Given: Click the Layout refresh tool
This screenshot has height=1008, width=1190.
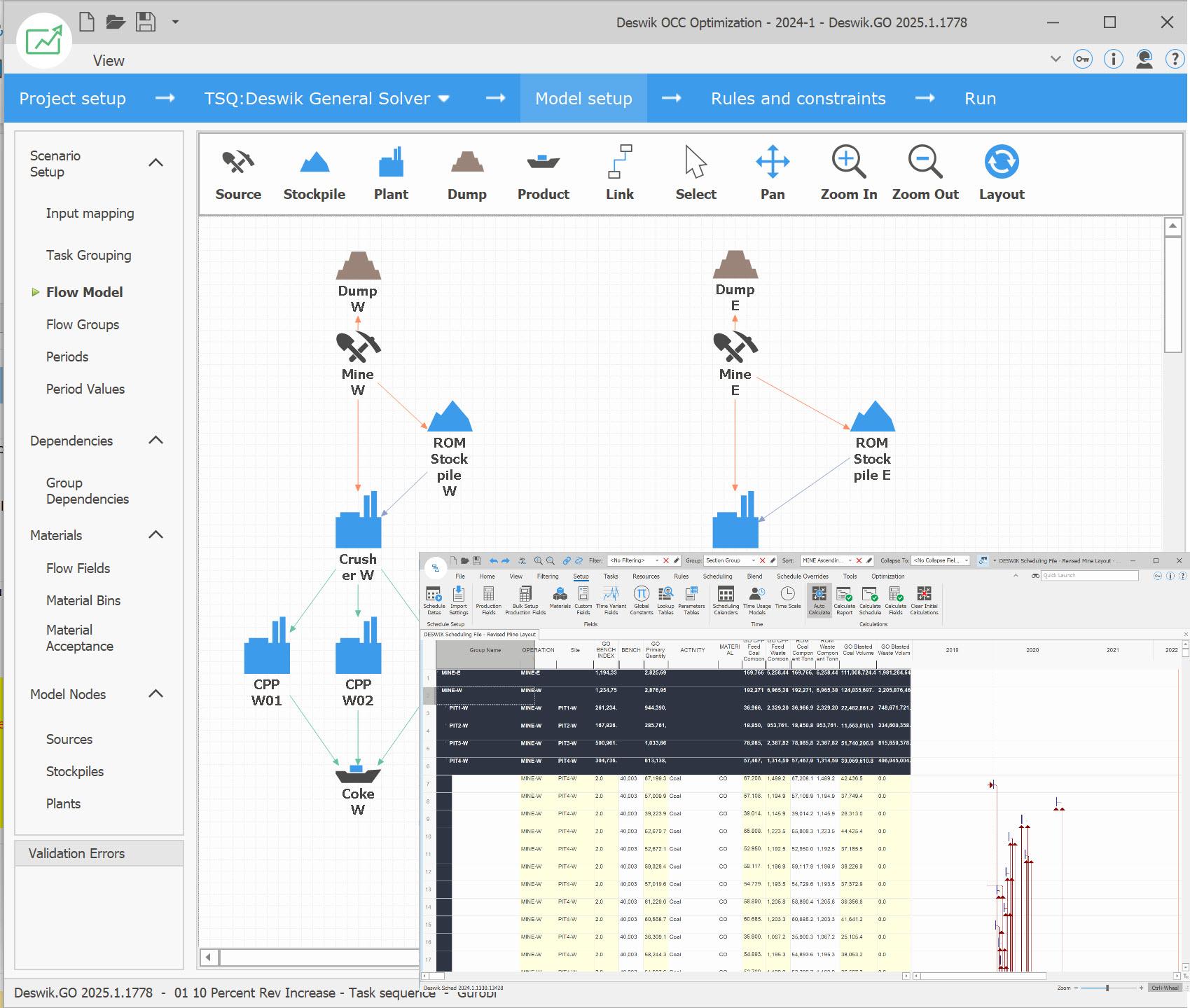Looking at the screenshot, I should tap(1002, 174).
